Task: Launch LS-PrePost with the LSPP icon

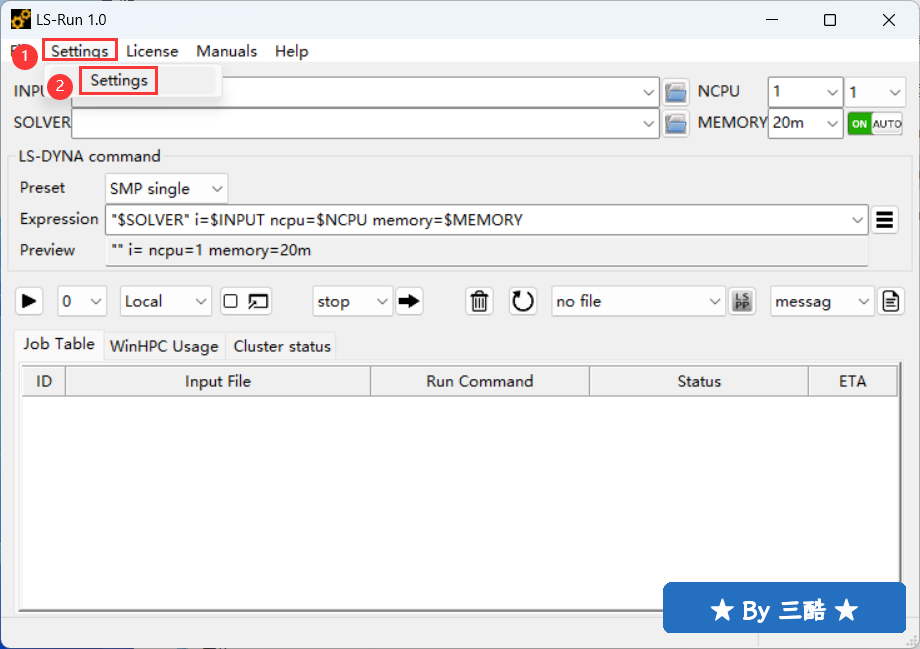Action: pos(742,301)
